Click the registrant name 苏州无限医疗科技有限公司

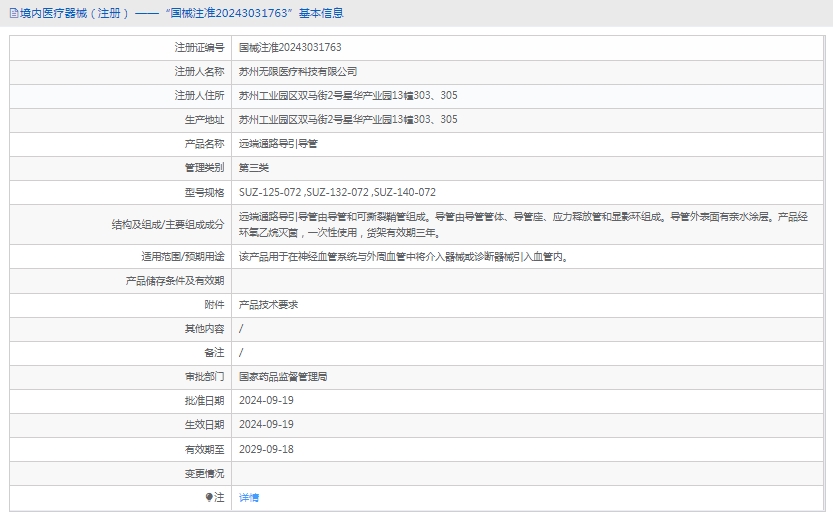click(x=298, y=71)
